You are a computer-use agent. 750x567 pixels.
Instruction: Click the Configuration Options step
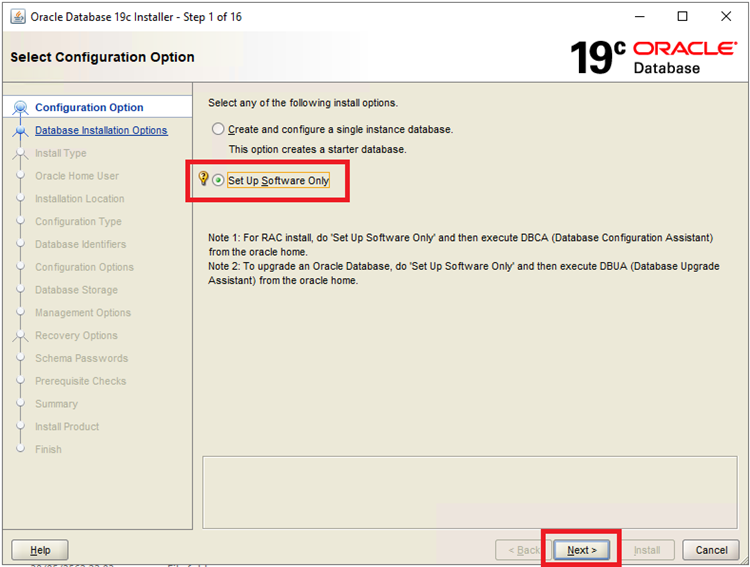(84, 267)
